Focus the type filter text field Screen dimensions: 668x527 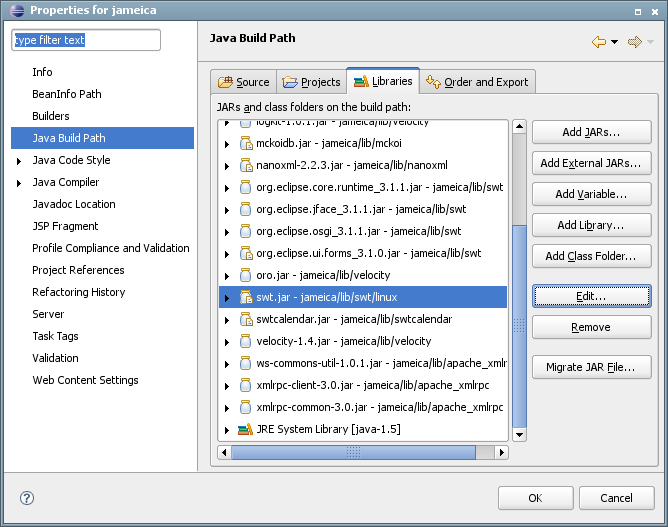(86, 40)
